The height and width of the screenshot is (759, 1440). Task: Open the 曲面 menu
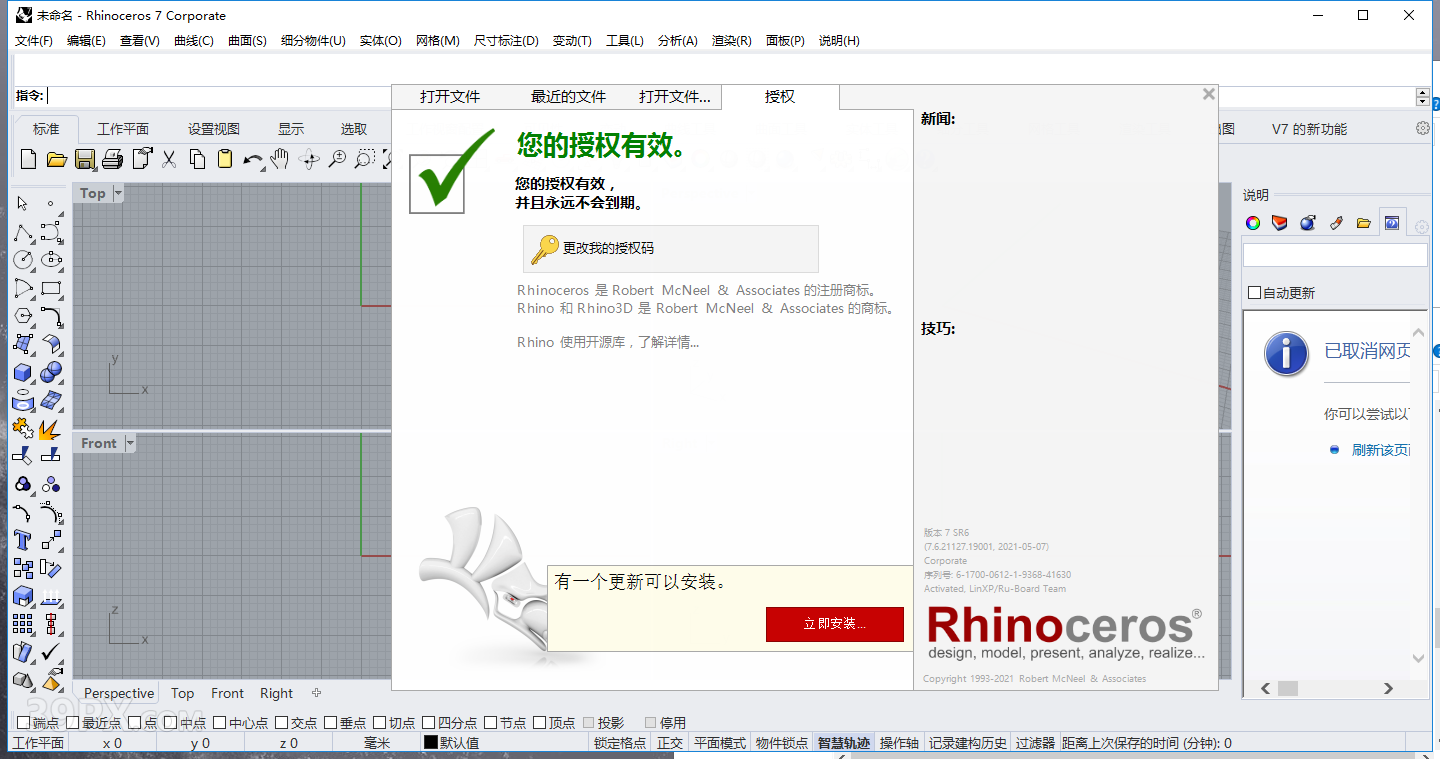[246, 40]
